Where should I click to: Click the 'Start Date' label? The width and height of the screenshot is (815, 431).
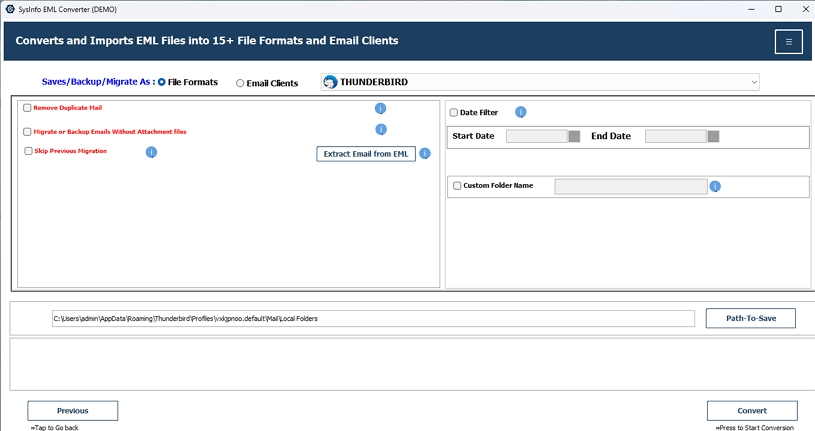click(x=473, y=136)
